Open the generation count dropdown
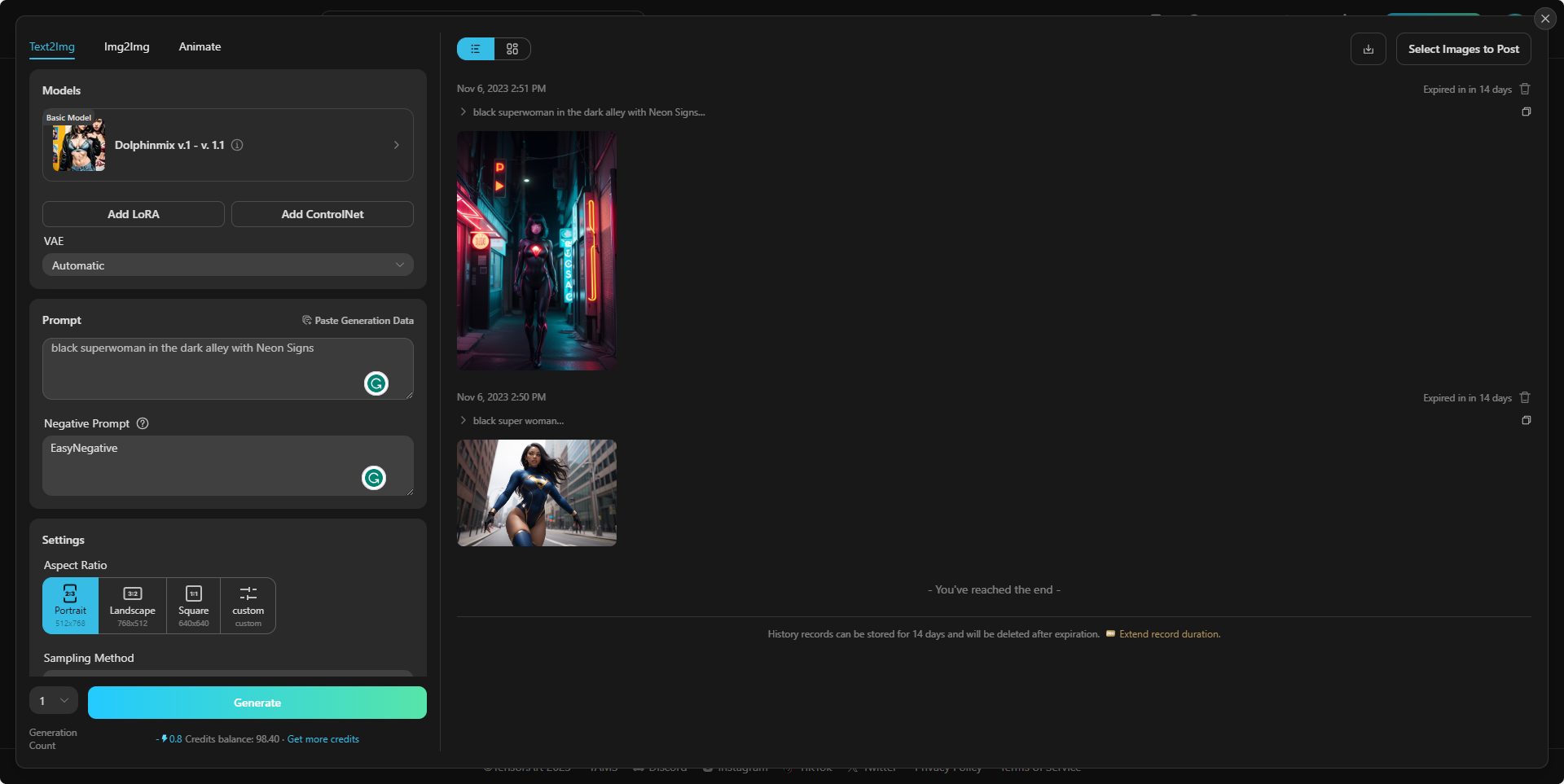The width and height of the screenshot is (1564, 784). point(54,701)
